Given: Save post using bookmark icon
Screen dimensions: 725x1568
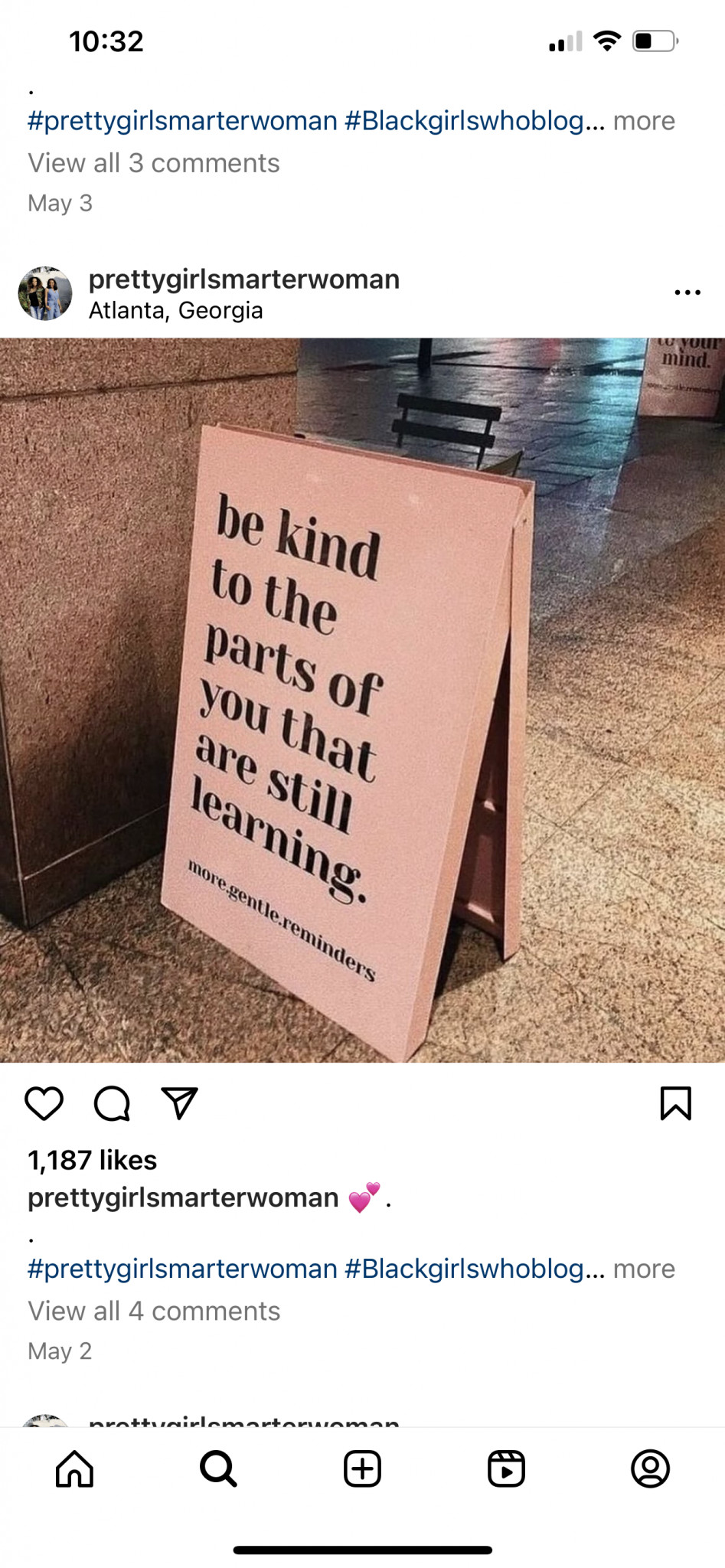Looking at the screenshot, I should coord(675,1103).
